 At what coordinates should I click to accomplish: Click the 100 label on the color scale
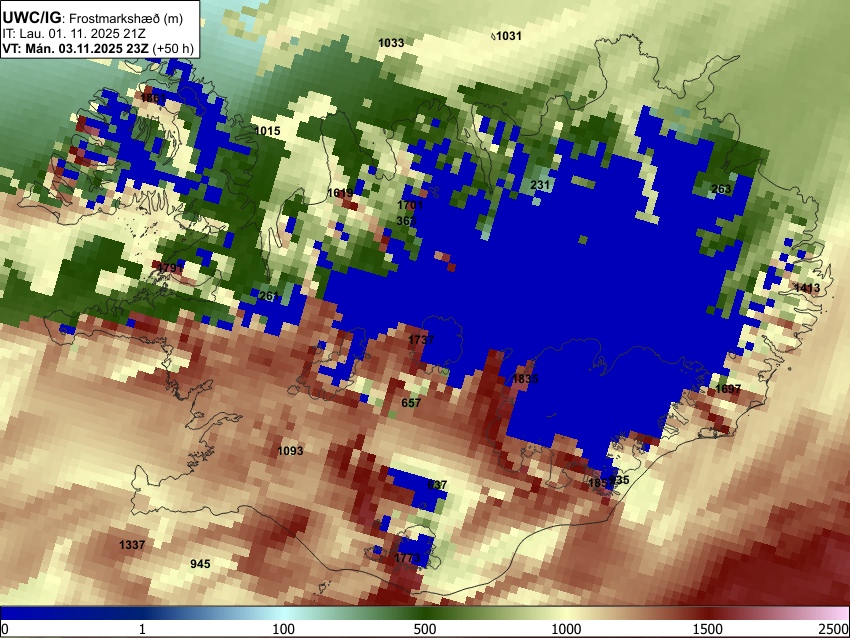coord(284,629)
